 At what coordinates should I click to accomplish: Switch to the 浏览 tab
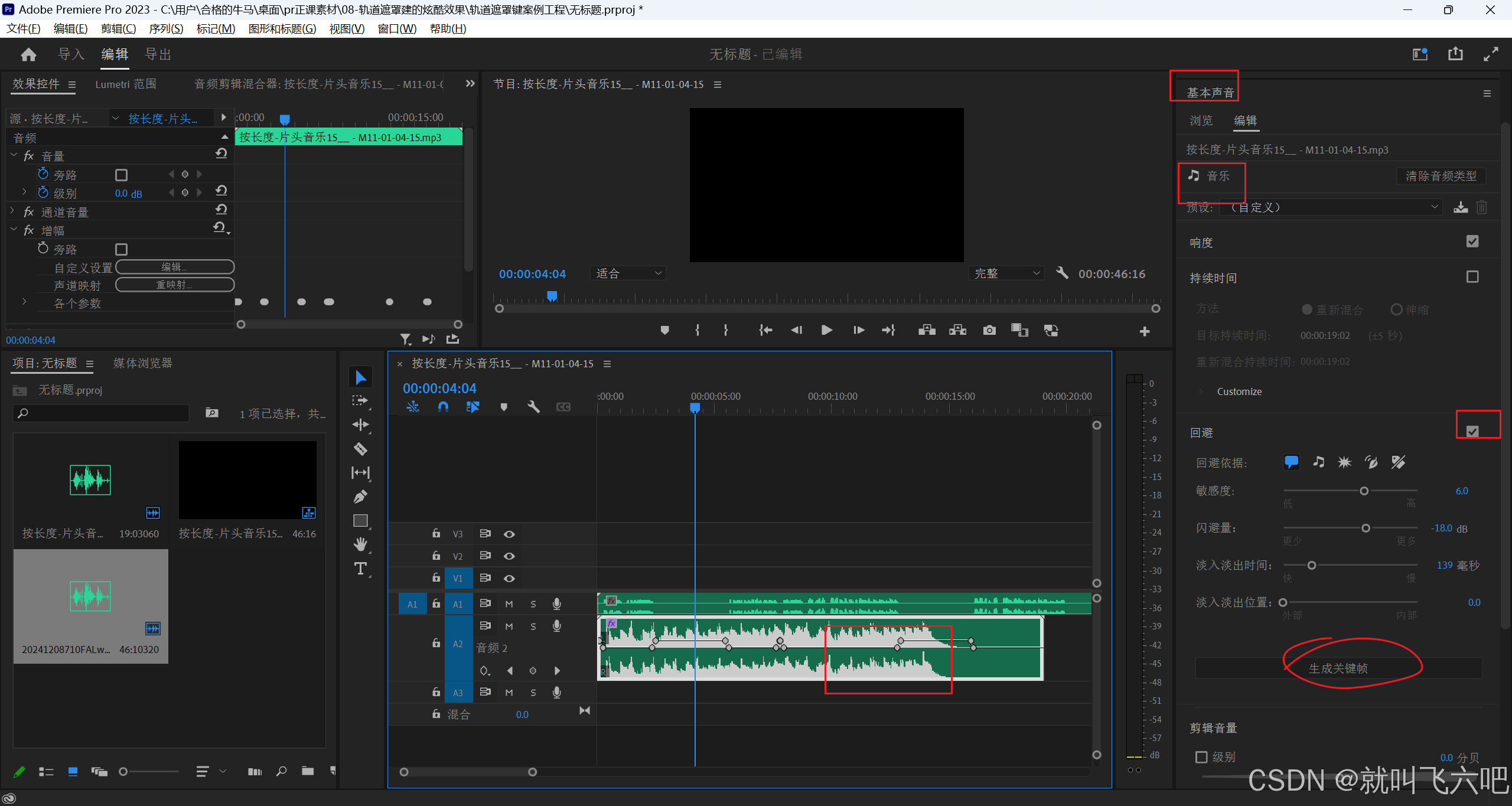point(1201,120)
